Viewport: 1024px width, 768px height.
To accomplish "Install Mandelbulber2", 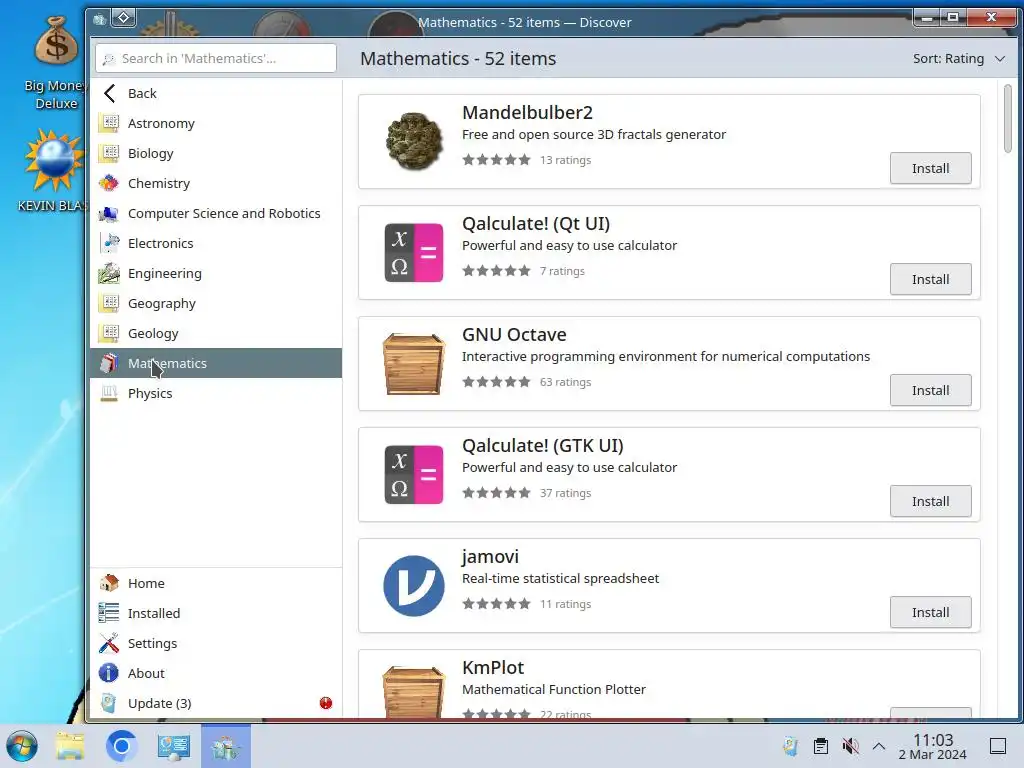I will pyautogui.click(x=930, y=168).
